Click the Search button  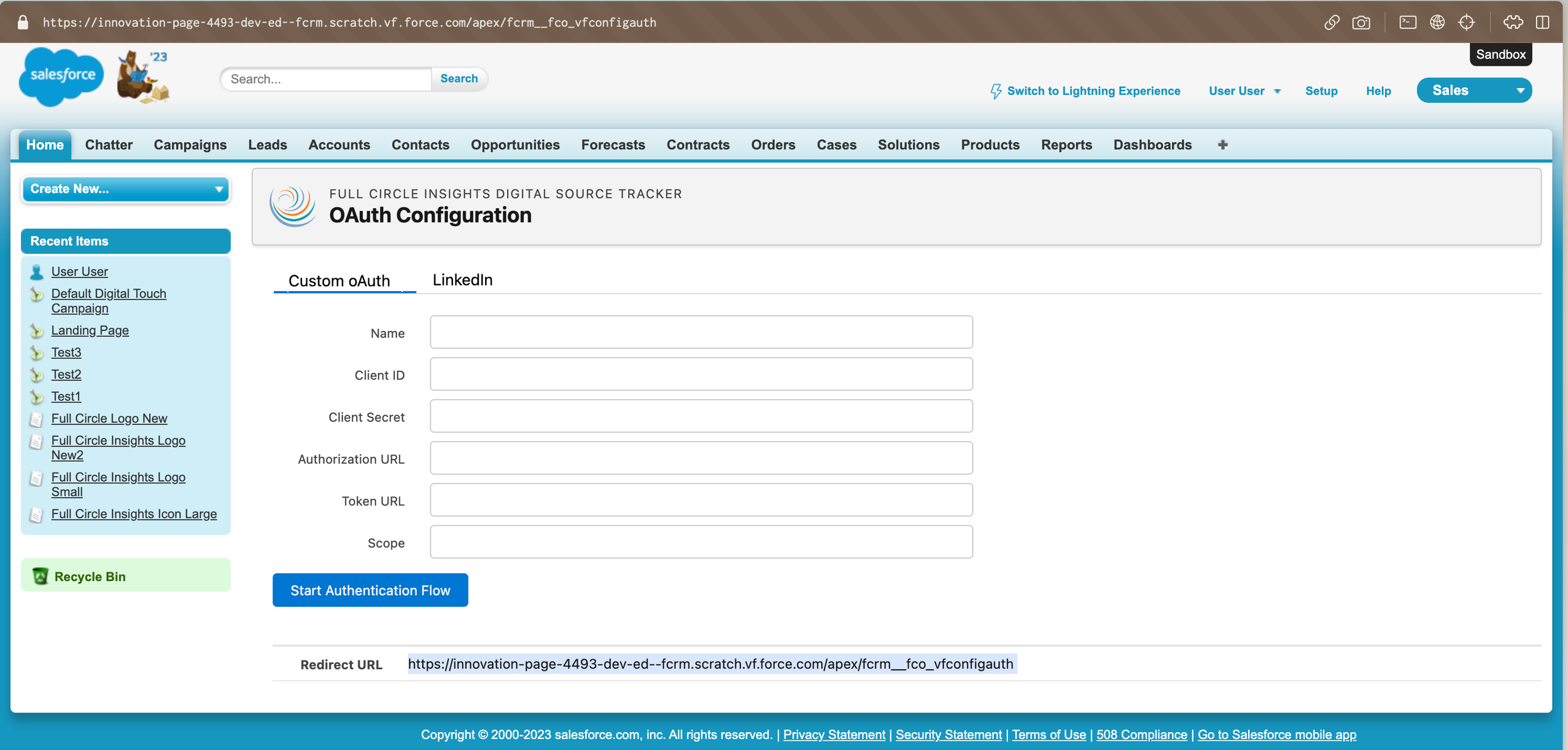click(x=459, y=79)
